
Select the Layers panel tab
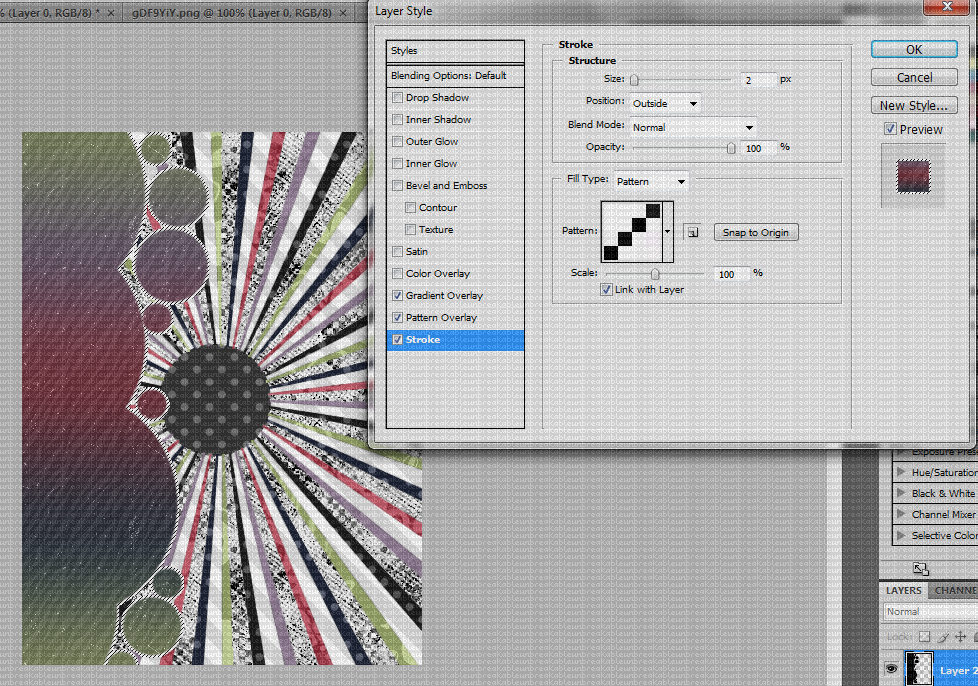(904, 590)
